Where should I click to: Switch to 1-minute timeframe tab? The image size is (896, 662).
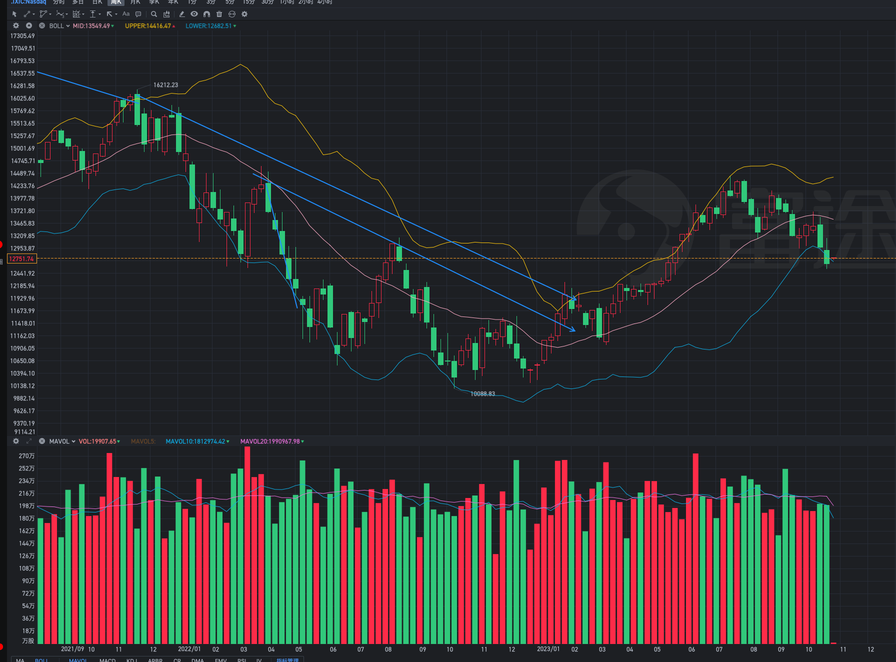click(x=192, y=2)
